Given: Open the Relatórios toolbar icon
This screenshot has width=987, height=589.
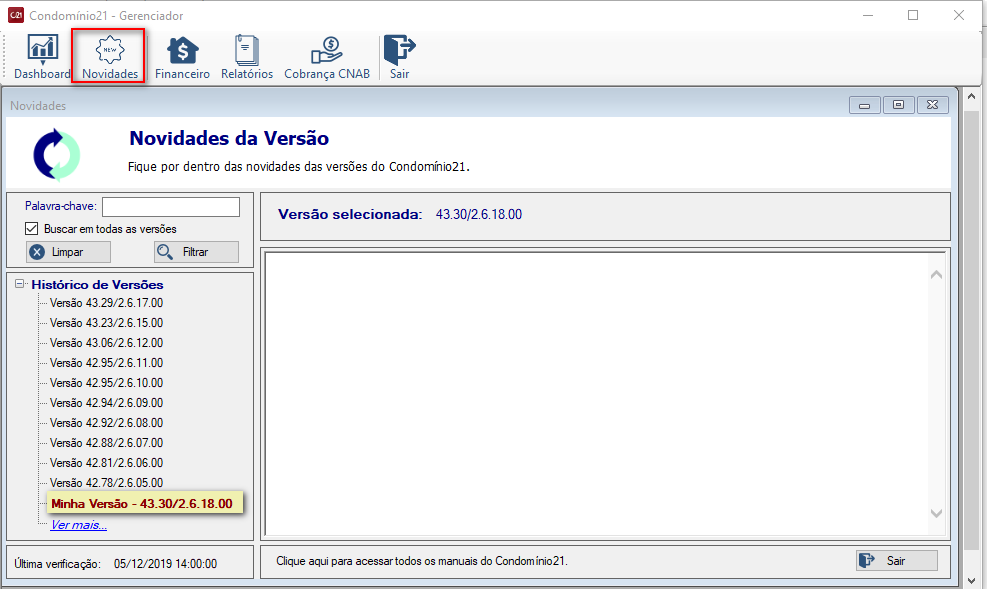Looking at the screenshot, I should pyautogui.click(x=247, y=57).
